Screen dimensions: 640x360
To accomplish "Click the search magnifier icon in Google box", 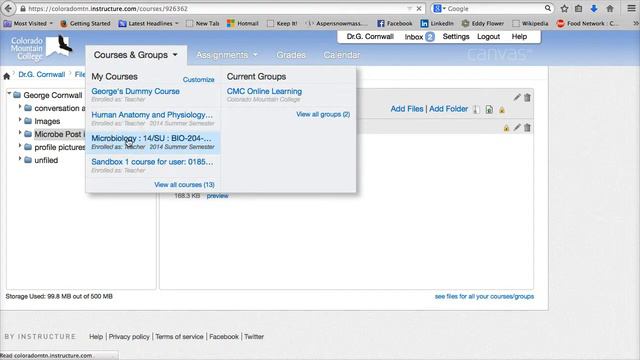I will coord(547,8).
